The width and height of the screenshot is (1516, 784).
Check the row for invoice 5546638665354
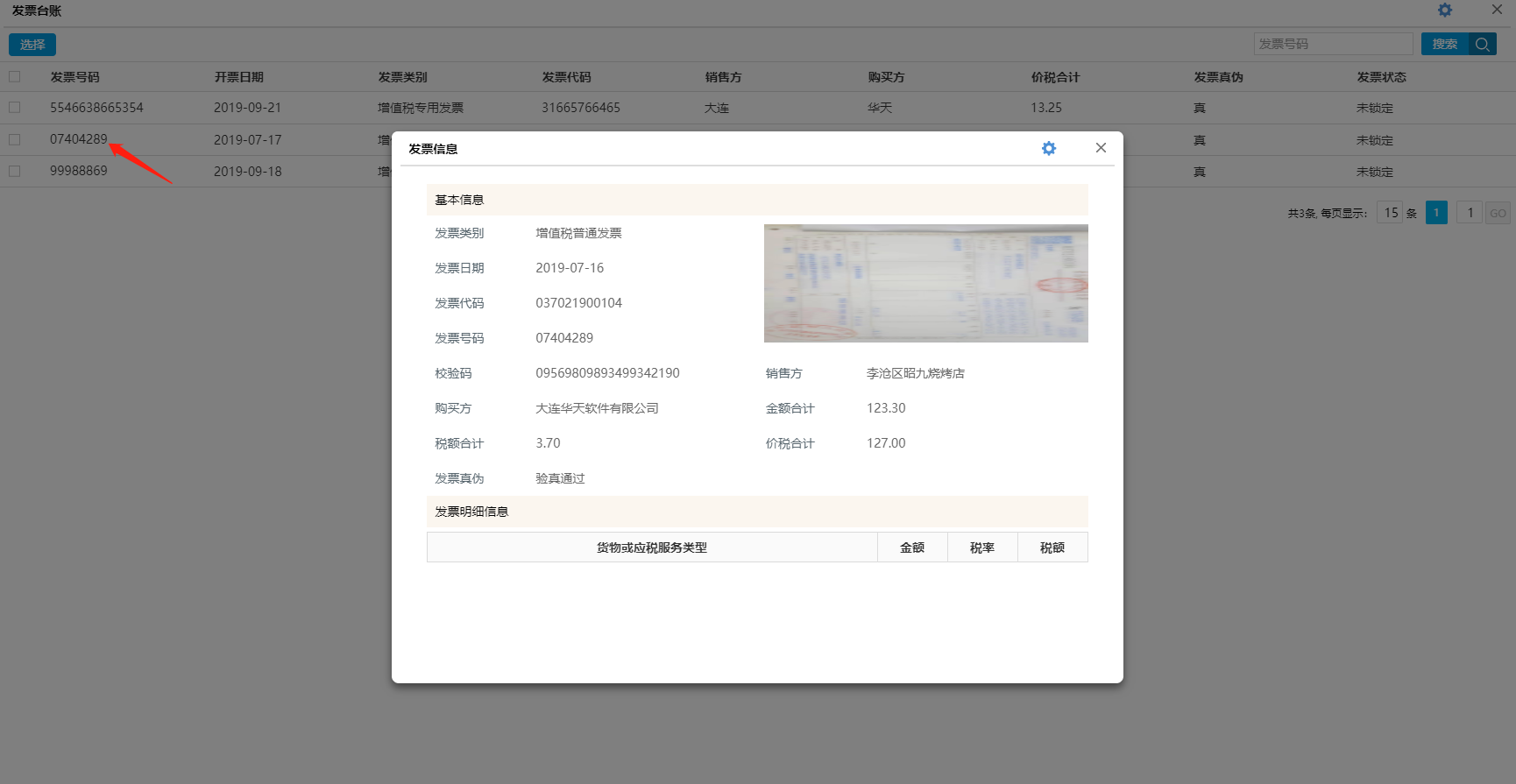[15, 108]
